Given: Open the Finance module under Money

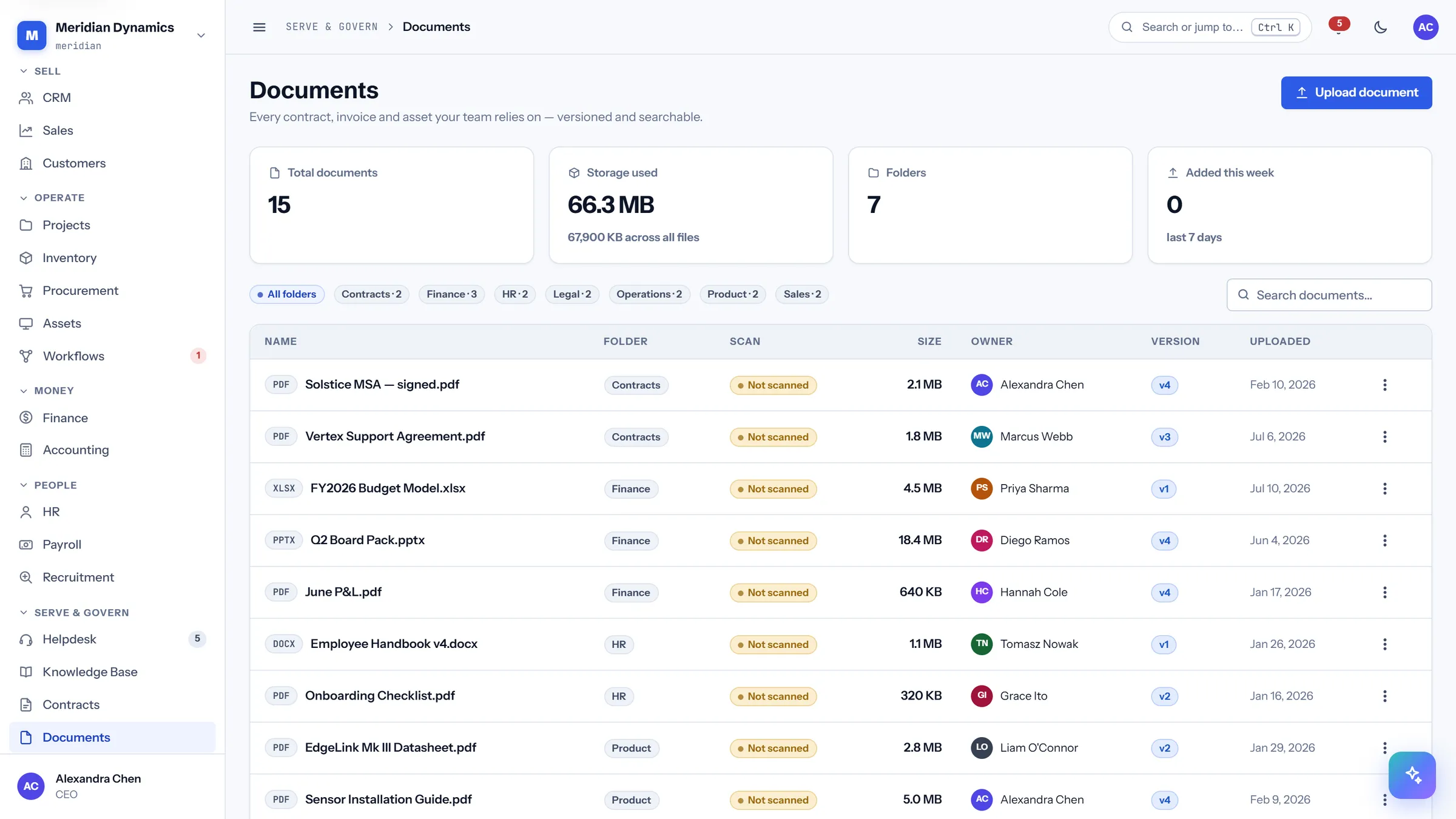Looking at the screenshot, I should (x=112, y=418).
